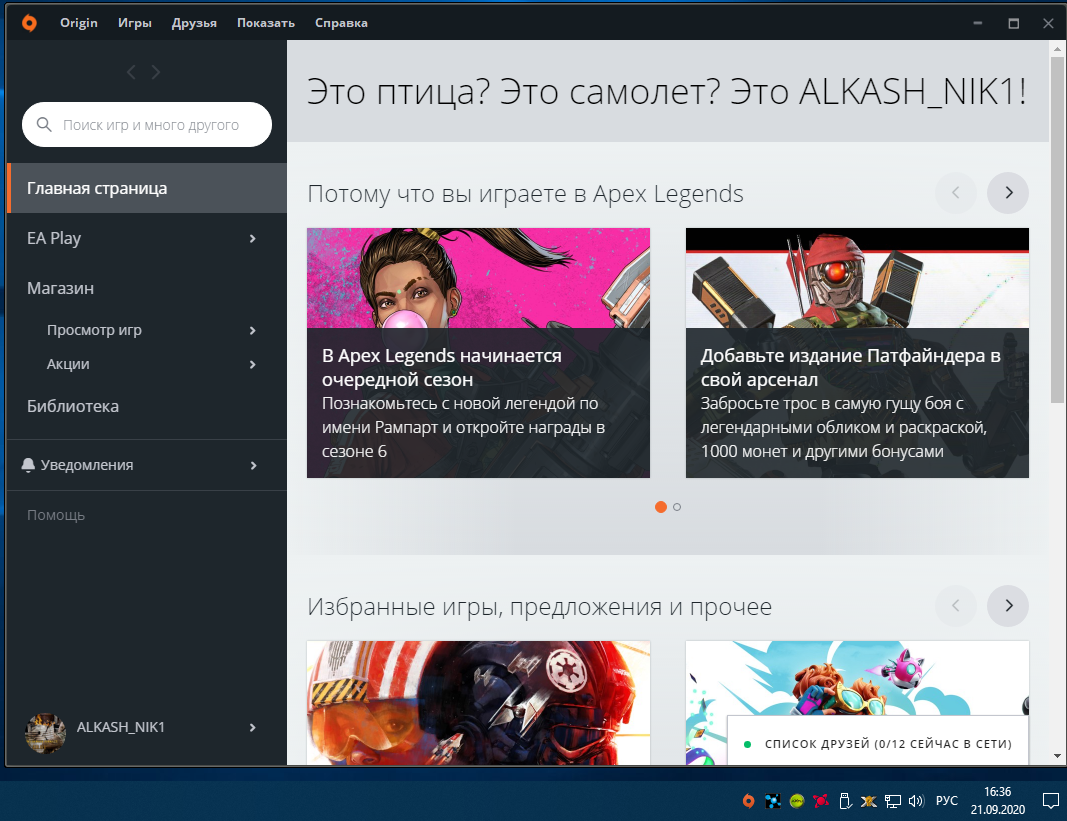This screenshot has height=821, width=1067.
Task: Click the blue pixel tray icon
Action: pos(772,801)
